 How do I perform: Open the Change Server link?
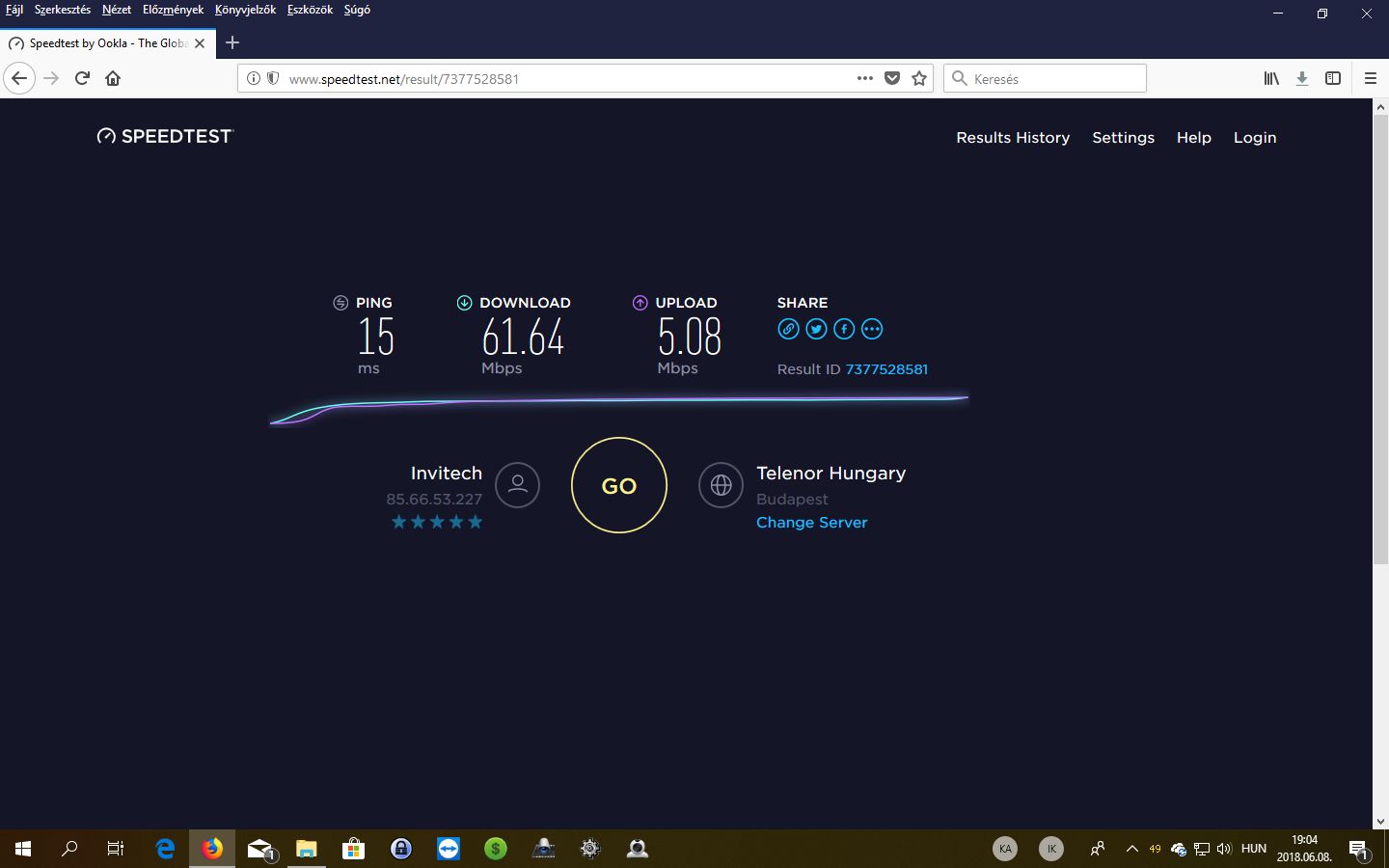click(x=811, y=522)
